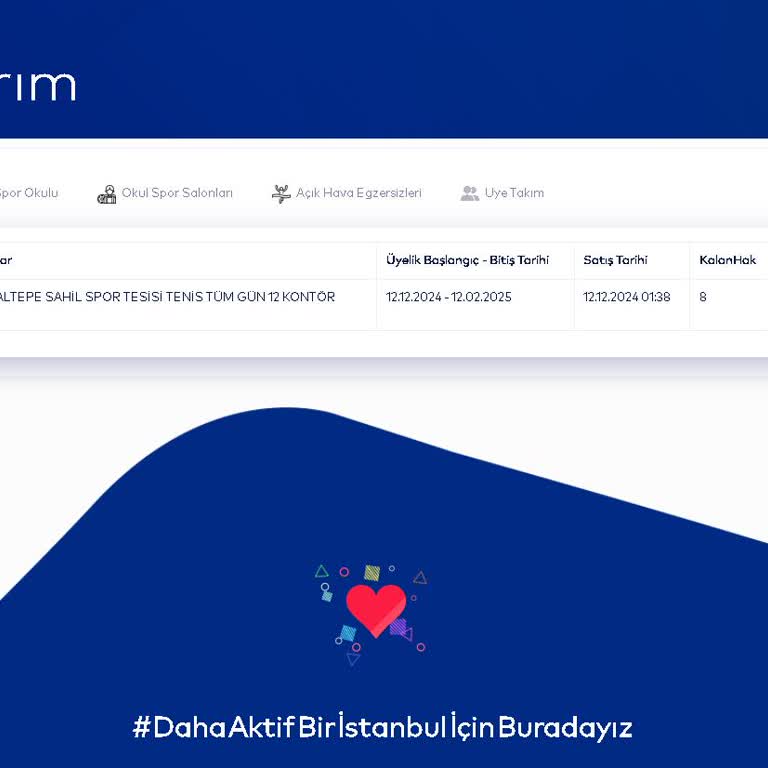The height and width of the screenshot is (768, 768).
Task: Click the Üyelik Başlangıç - Bitiş Tarihi header
Action: pos(467,260)
